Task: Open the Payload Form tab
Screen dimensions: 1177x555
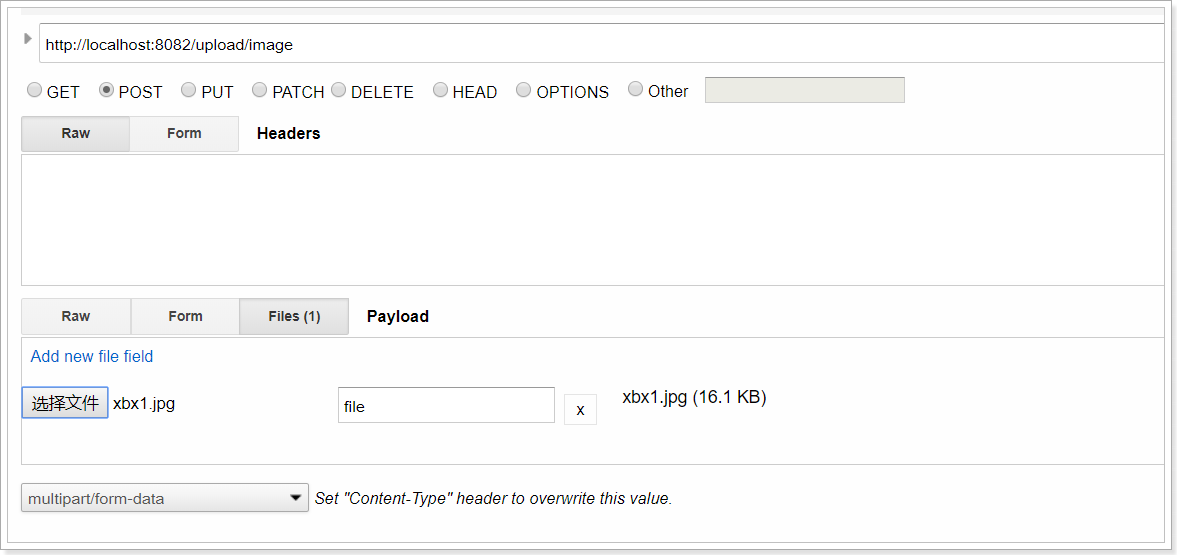Action: [185, 316]
